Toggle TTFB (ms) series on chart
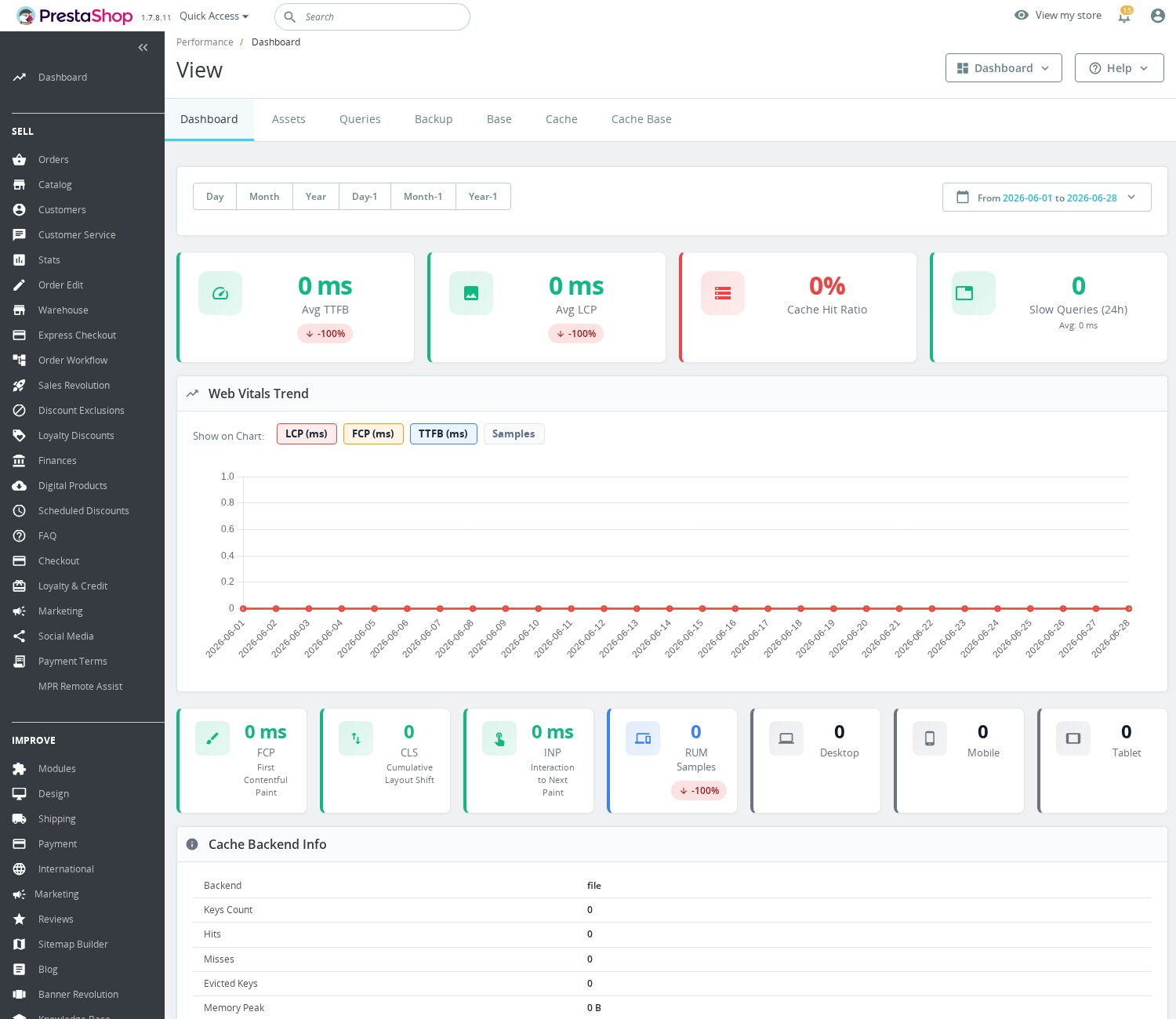1176x1019 pixels. pos(443,433)
